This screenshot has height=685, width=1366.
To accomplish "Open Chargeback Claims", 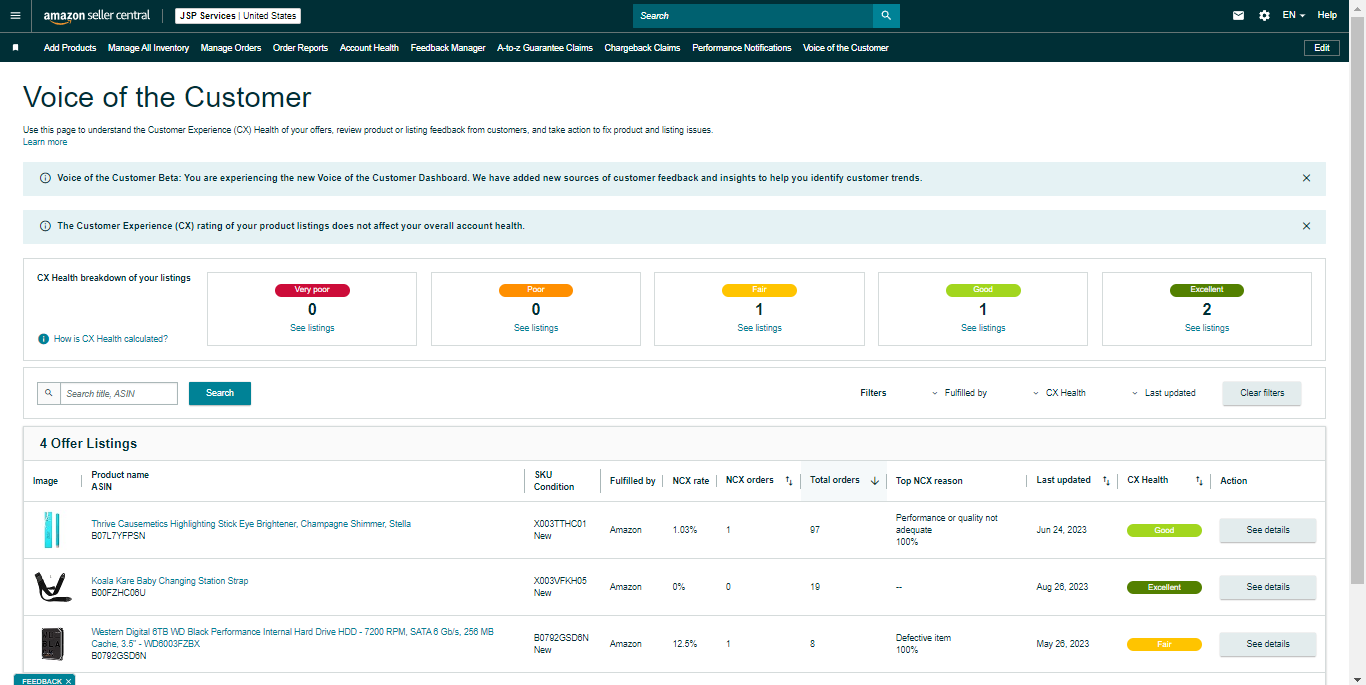I will coord(642,47).
